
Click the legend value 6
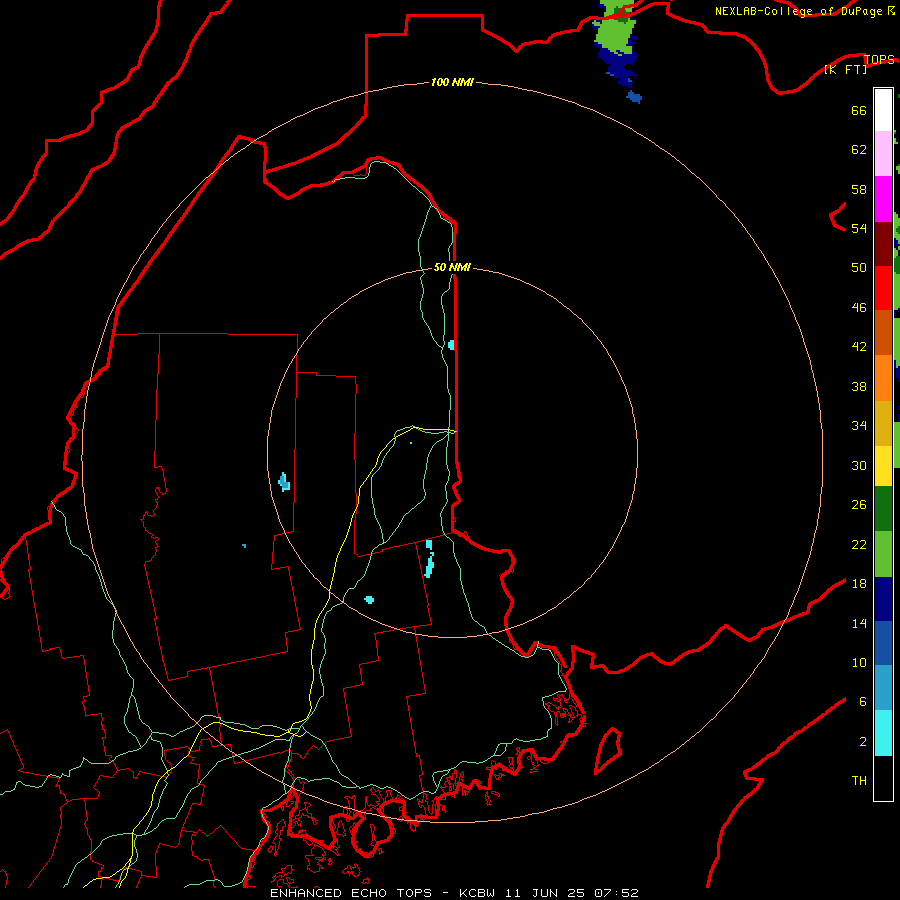(862, 702)
